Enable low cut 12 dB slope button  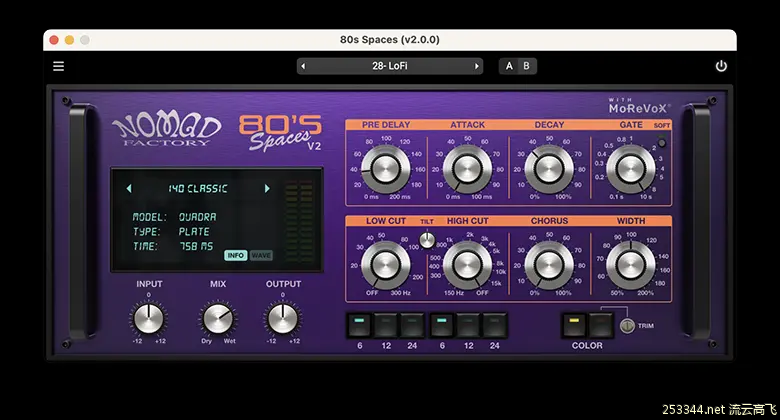[386, 325]
